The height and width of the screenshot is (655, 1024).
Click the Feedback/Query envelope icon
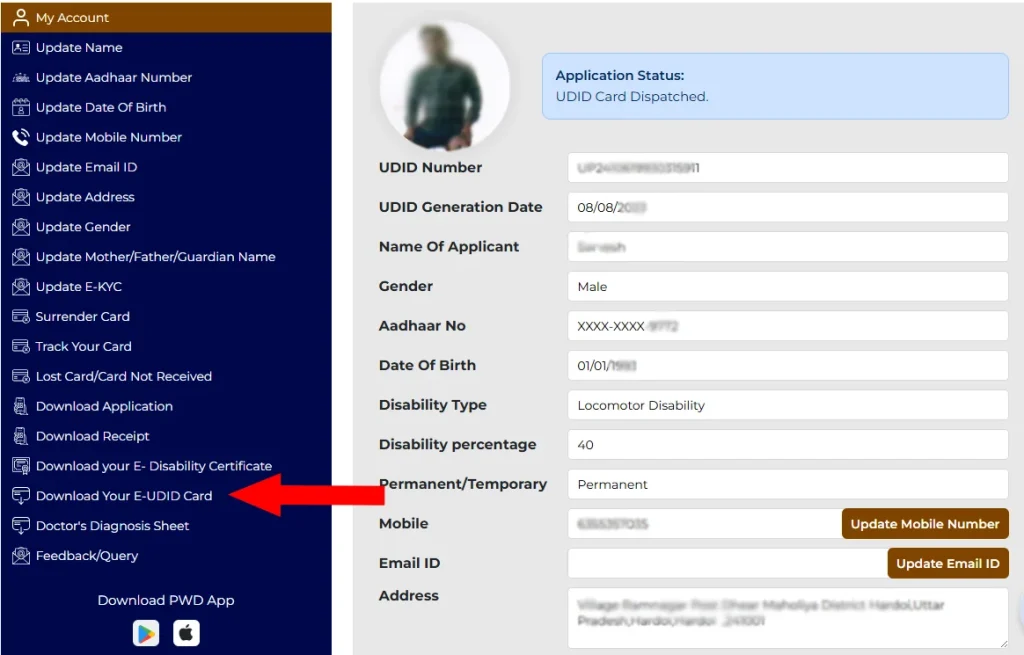point(21,556)
